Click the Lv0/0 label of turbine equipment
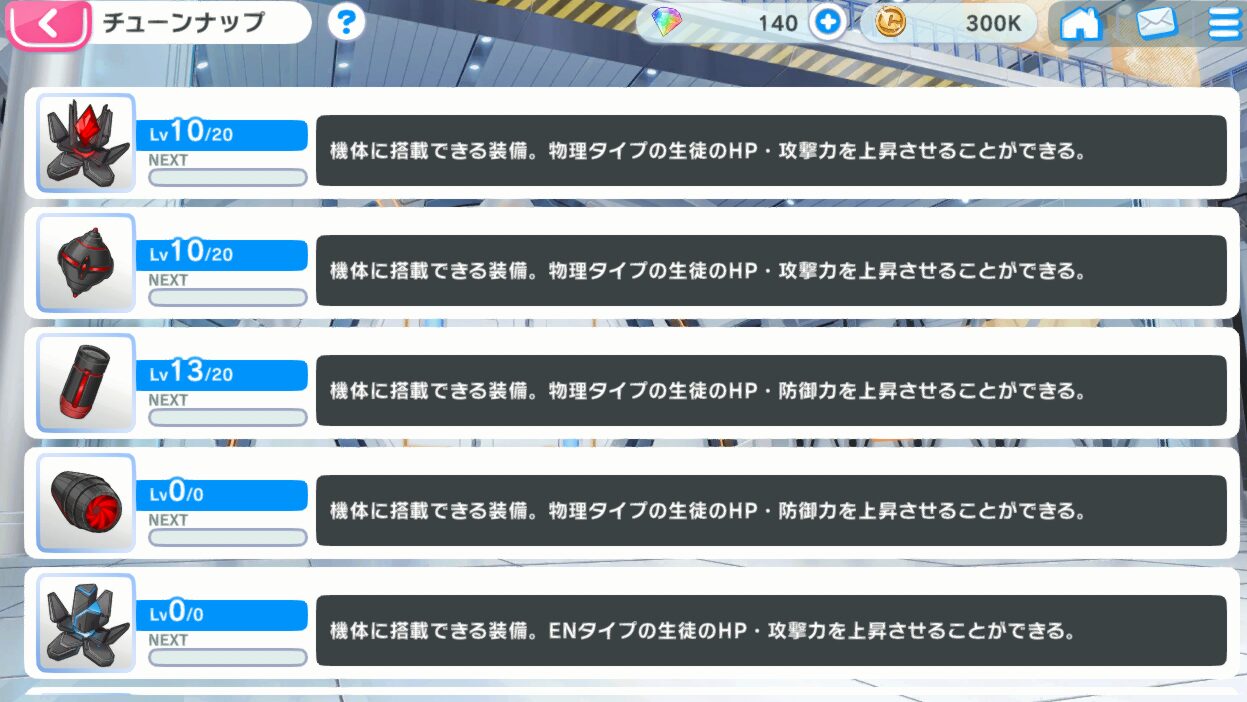This screenshot has width=1247, height=702. point(221,494)
